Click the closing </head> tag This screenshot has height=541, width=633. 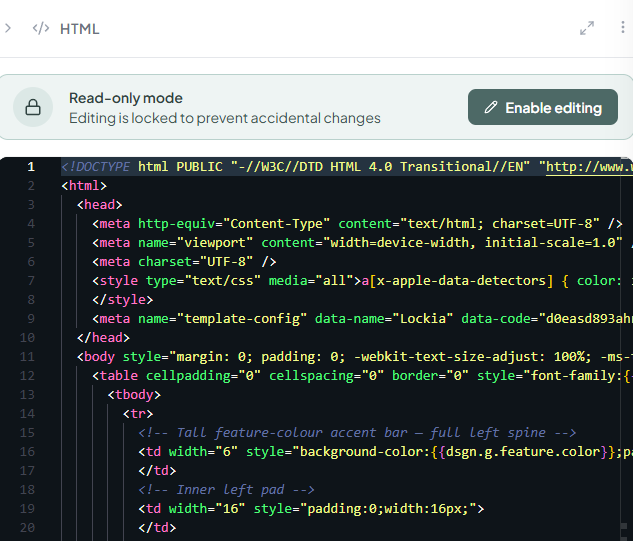click(x=103, y=338)
